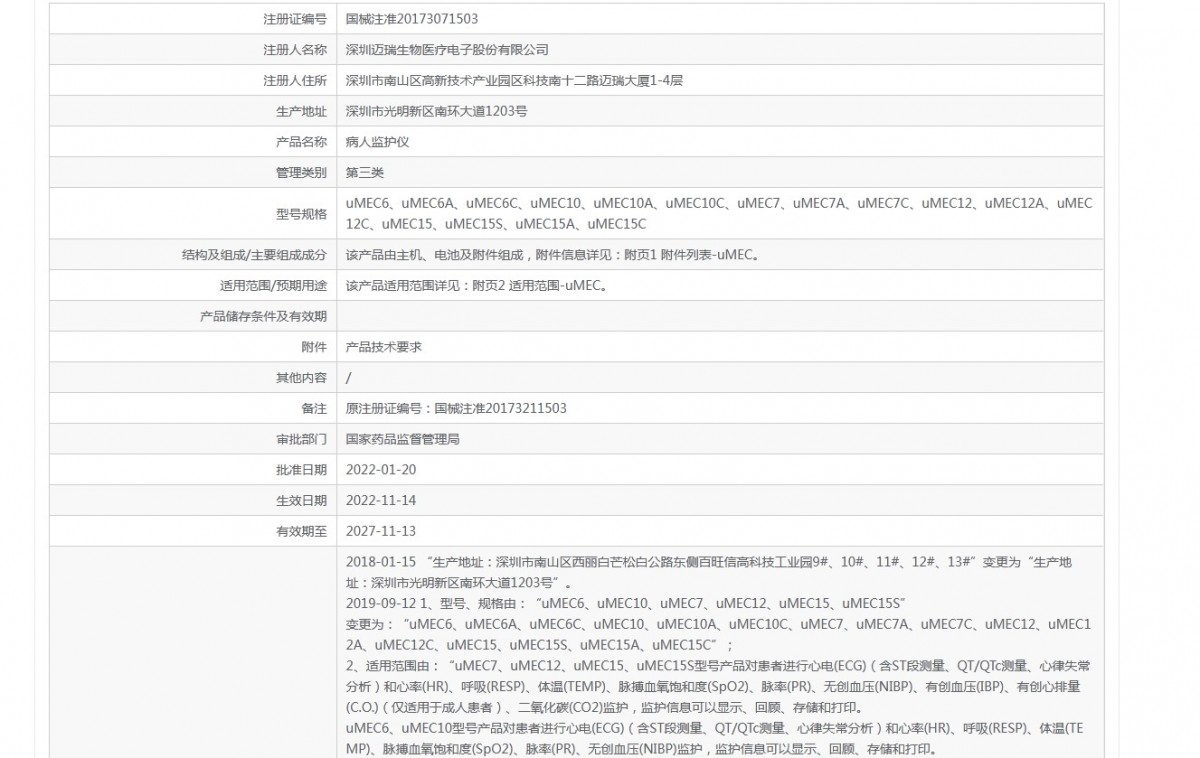Click the 其他内容 label
This screenshot has height=758, width=1200.
point(301,378)
